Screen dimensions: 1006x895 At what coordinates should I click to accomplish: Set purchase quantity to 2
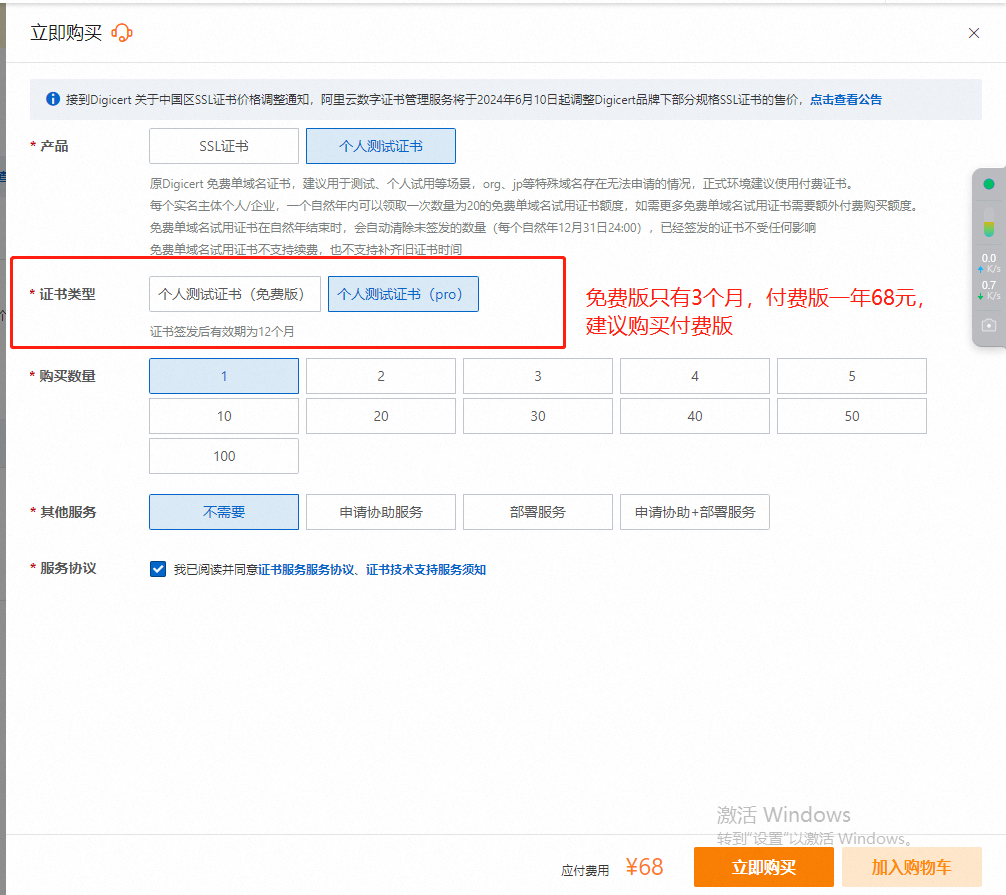(x=381, y=376)
